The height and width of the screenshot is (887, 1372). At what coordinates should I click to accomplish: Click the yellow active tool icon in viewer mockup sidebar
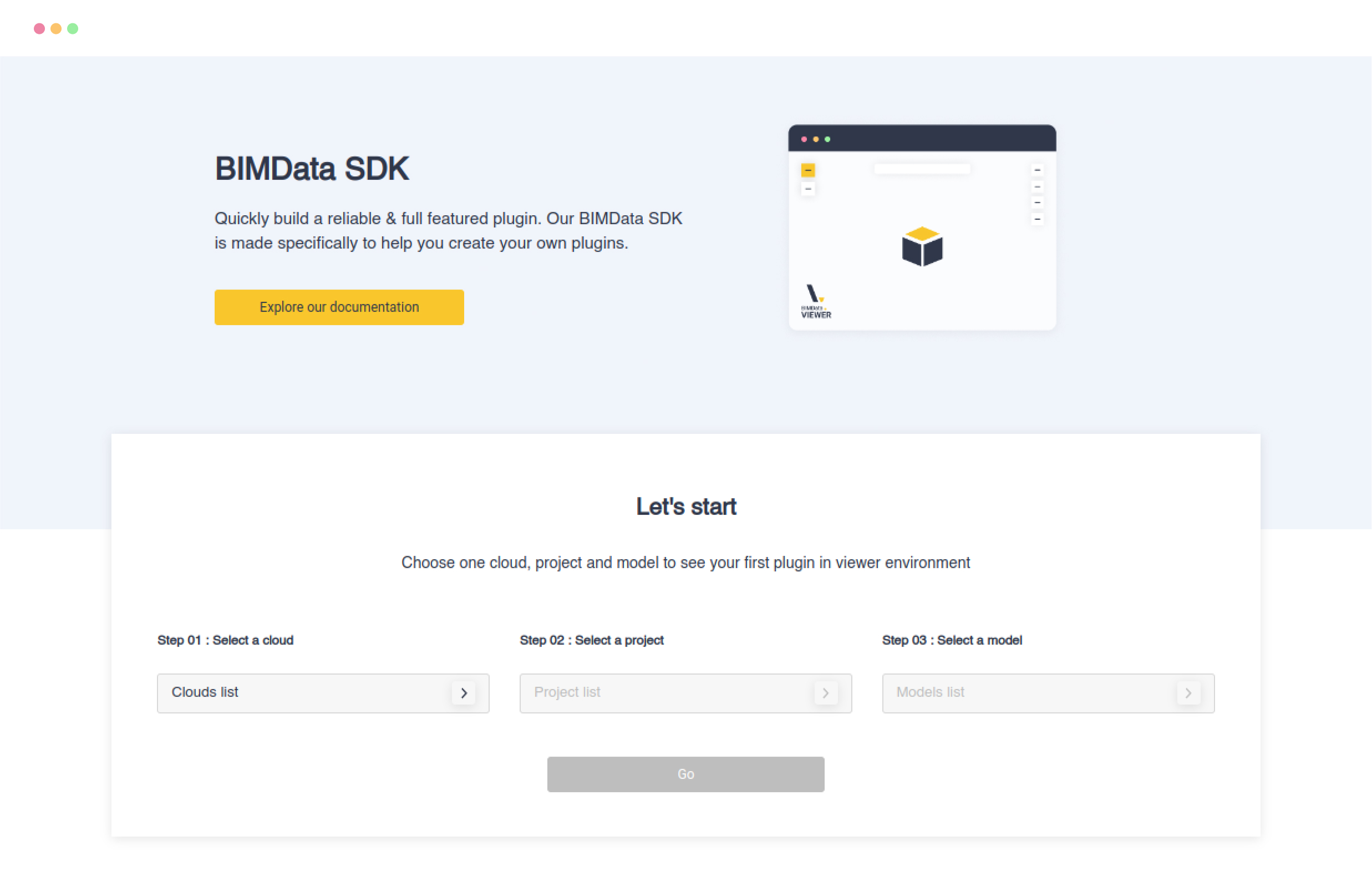[808, 170]
